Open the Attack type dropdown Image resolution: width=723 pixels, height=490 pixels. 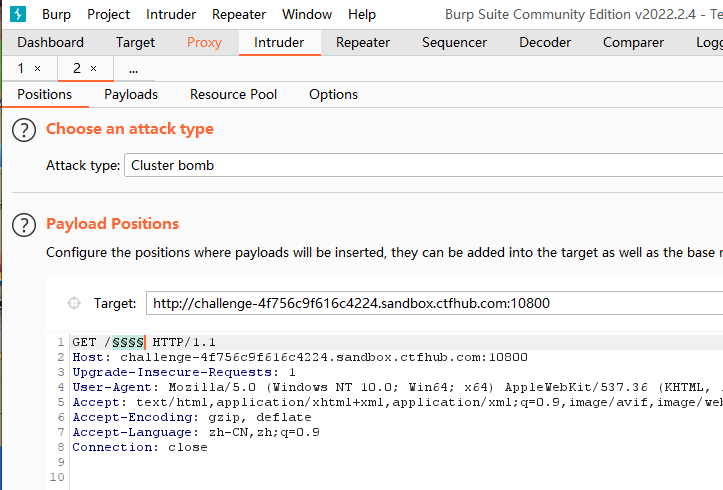(x=420, y=165)
